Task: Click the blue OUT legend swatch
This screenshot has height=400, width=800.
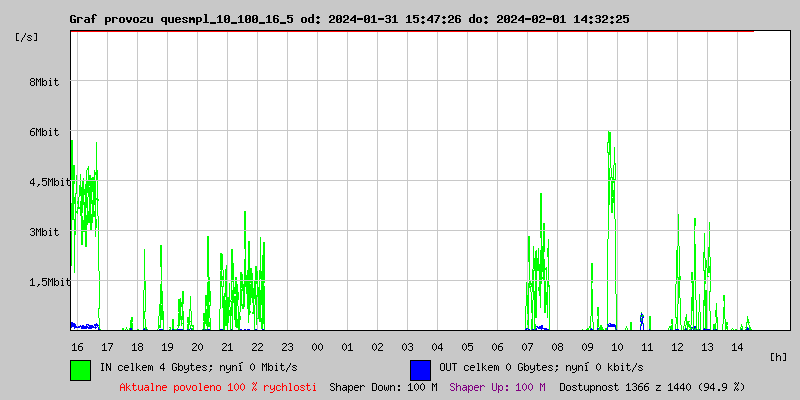Action: coord(420,369)
